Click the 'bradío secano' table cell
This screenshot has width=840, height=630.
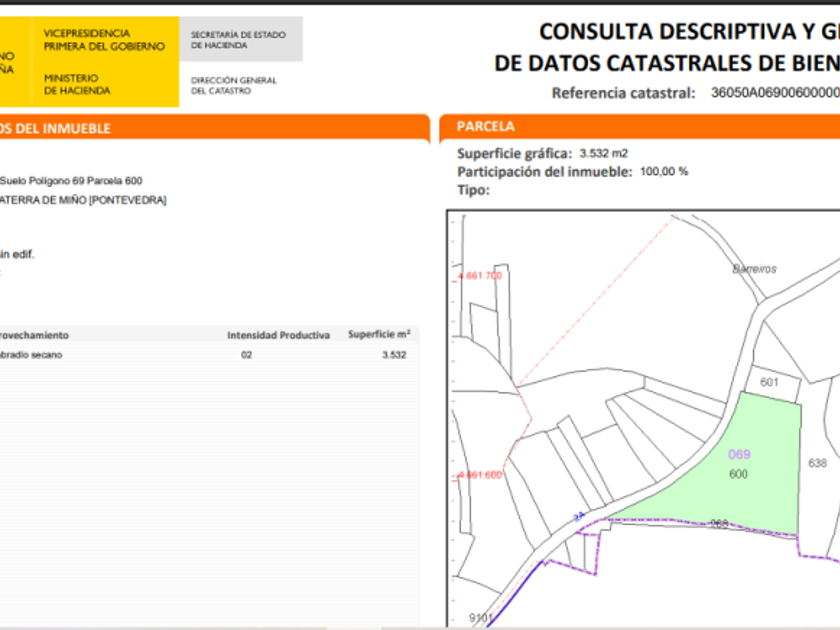(x=31, y=355)
